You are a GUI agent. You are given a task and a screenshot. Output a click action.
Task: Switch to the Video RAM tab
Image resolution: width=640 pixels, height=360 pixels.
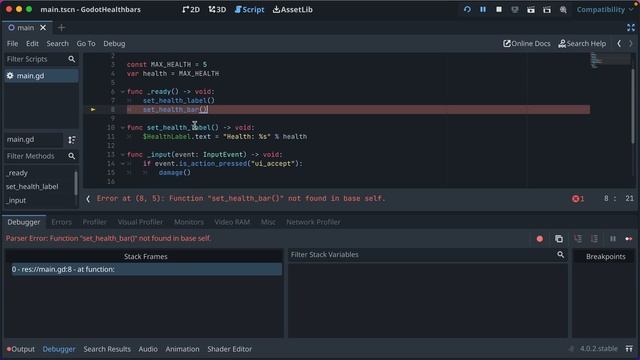[232, 222]
